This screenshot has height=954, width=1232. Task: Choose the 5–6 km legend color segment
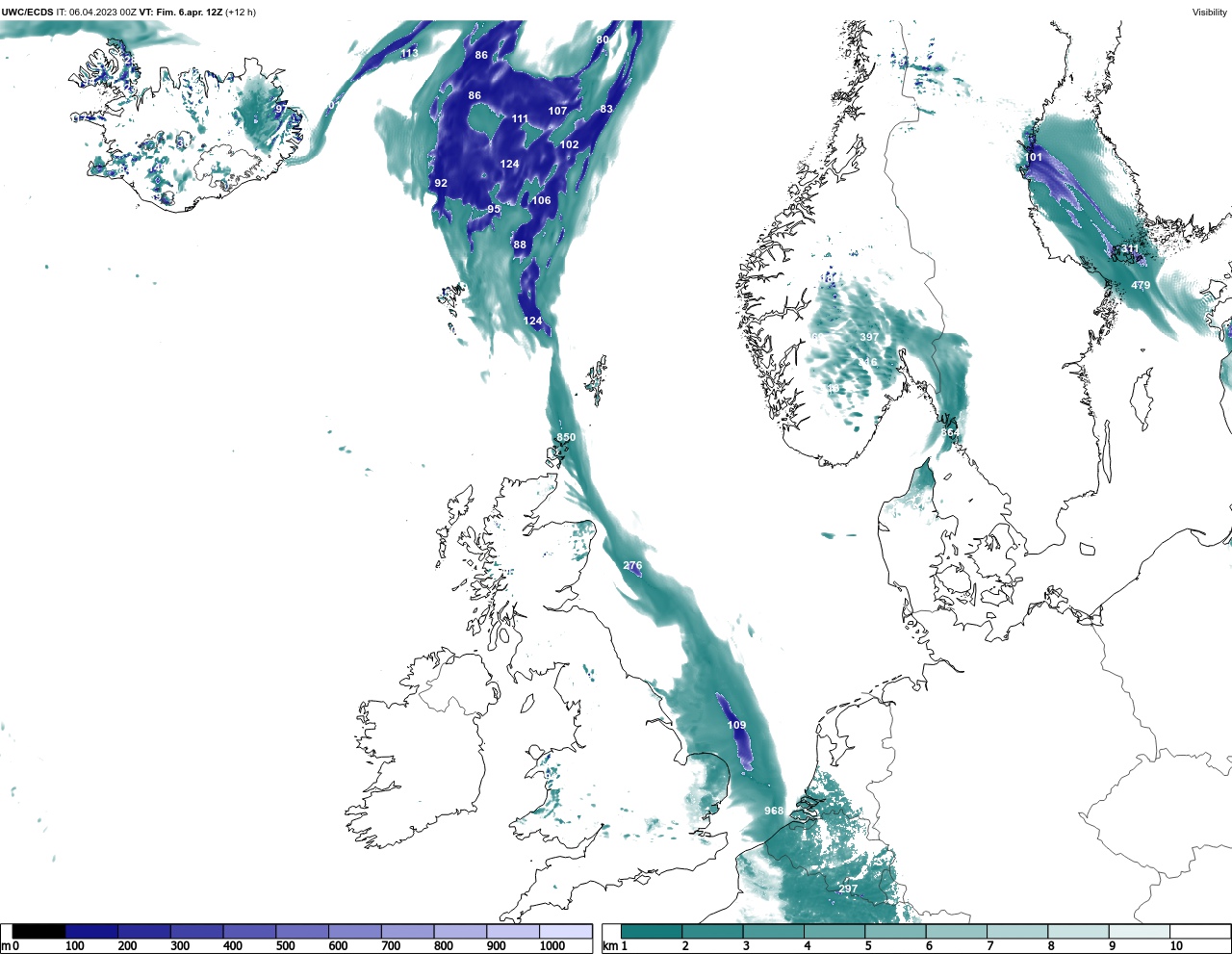[x=895, y=931]
